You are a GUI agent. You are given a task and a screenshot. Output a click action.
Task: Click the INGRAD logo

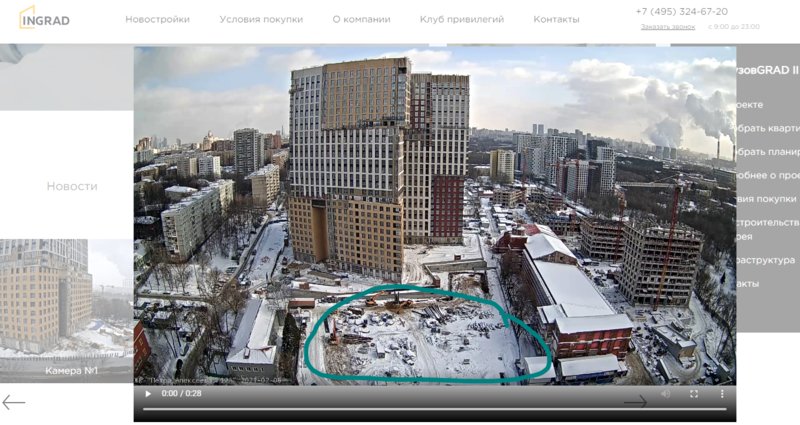click(x=44, y=18)
